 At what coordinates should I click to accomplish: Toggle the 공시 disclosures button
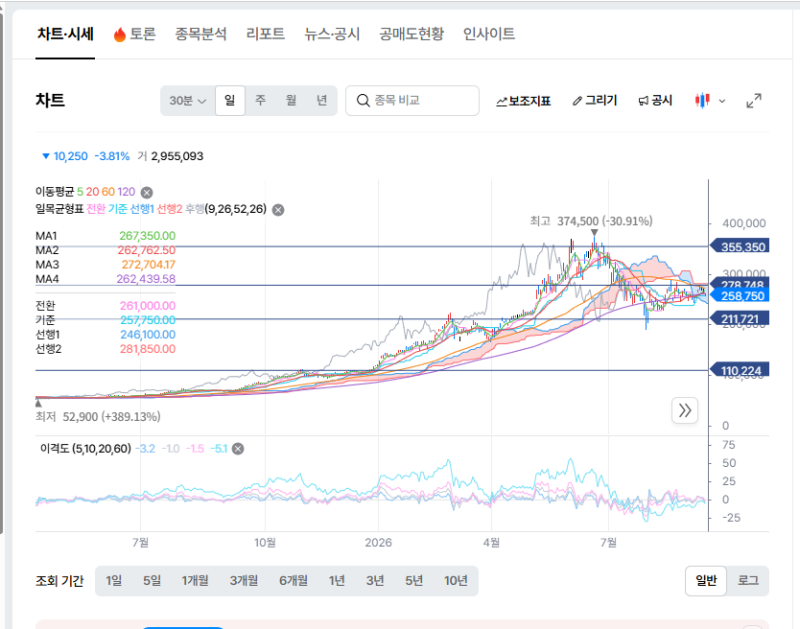[656, 100]
